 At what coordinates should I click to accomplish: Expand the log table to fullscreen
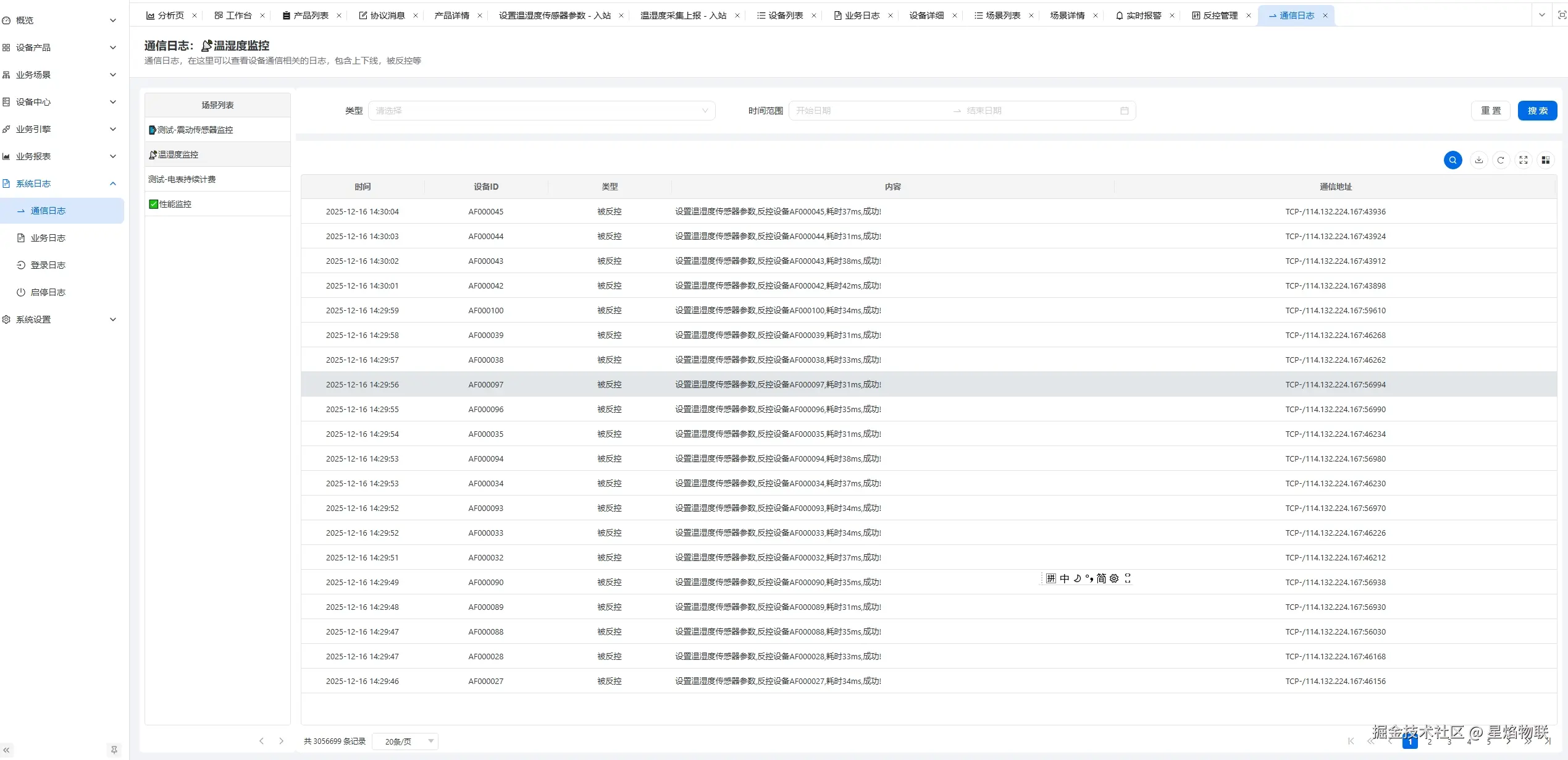(1523, 159)
